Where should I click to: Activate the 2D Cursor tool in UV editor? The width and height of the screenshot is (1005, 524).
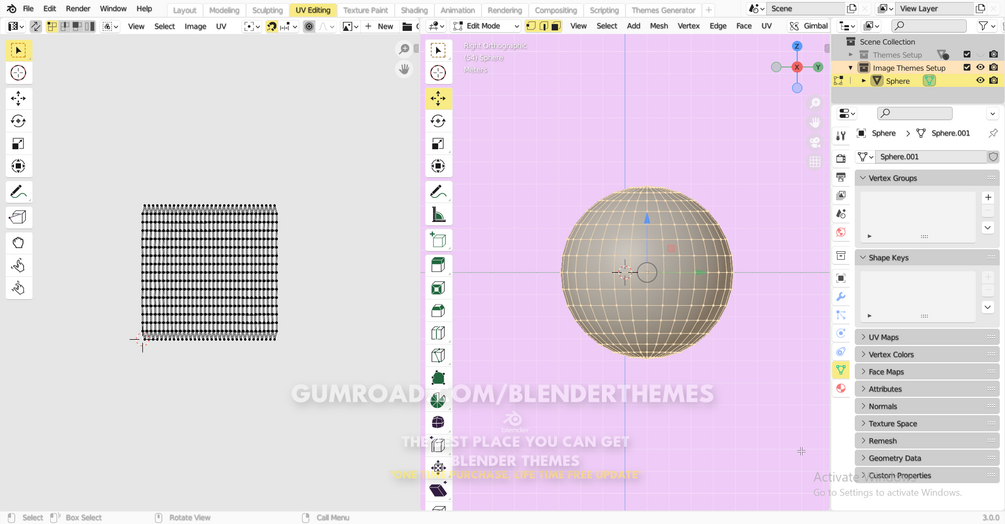coord(19,73)
